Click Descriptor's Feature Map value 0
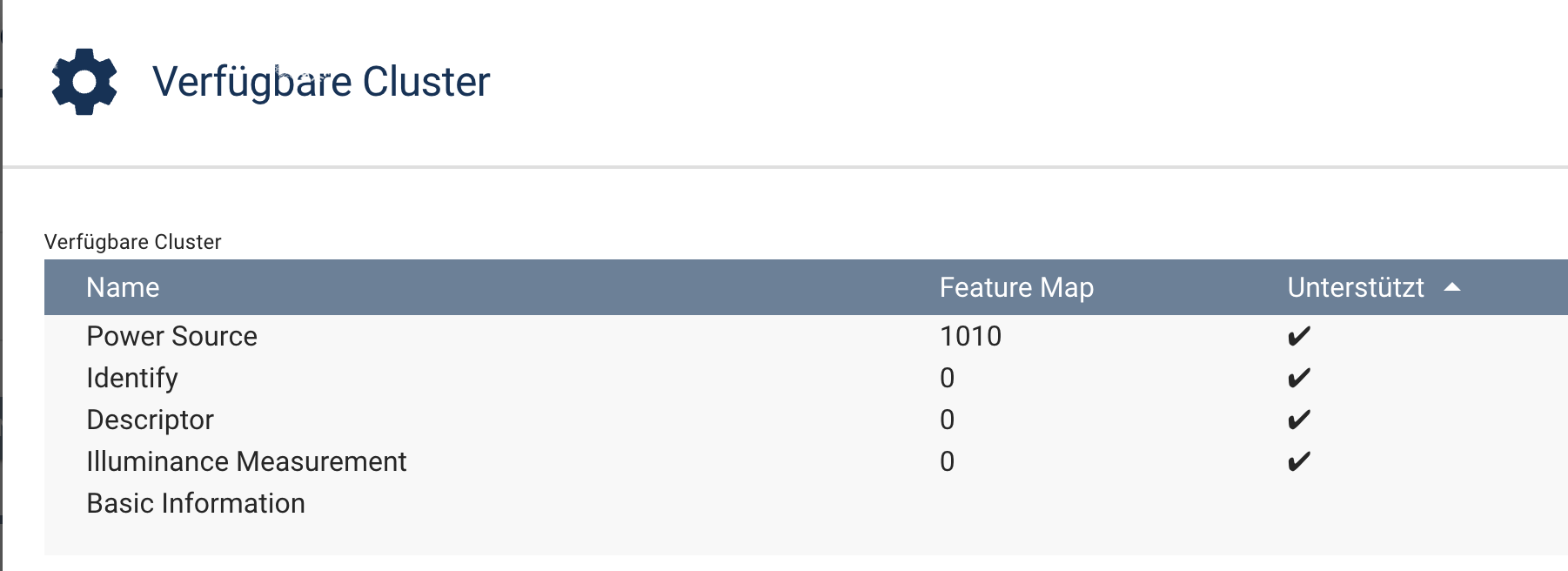The height and width of the screenshot is (571, 1568). 947,420
